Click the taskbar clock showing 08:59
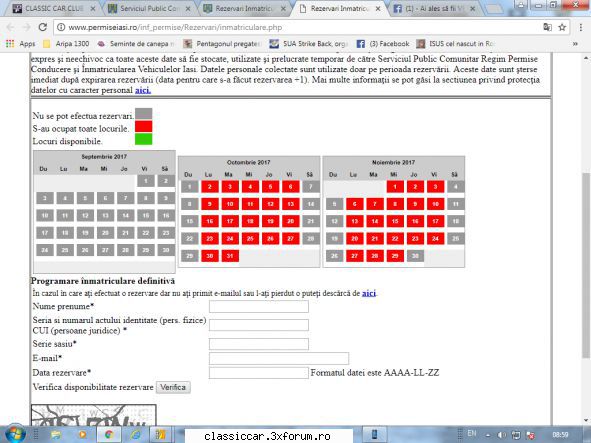The height and width of the screenshot is (443, 591). coord(560,435)
